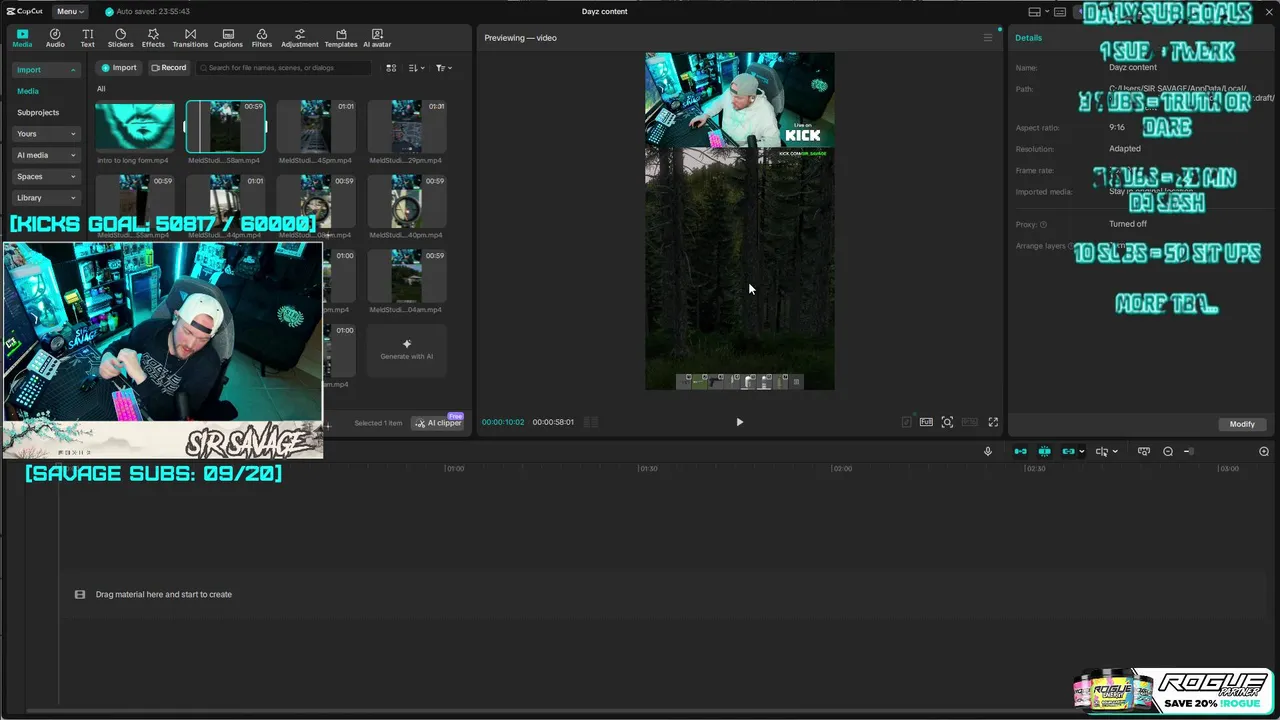Toggle clip linkage on timeline
This screenshot has width=1280, height=720.
[1068, 451]
